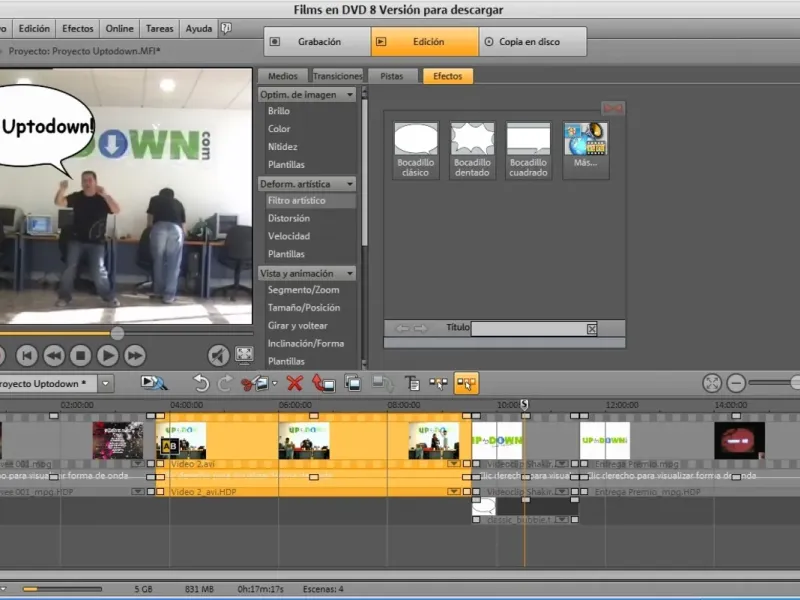Click the undo arrow in the timeline toolbar
Screen dimensions: 800x600
tap(201, 383)
